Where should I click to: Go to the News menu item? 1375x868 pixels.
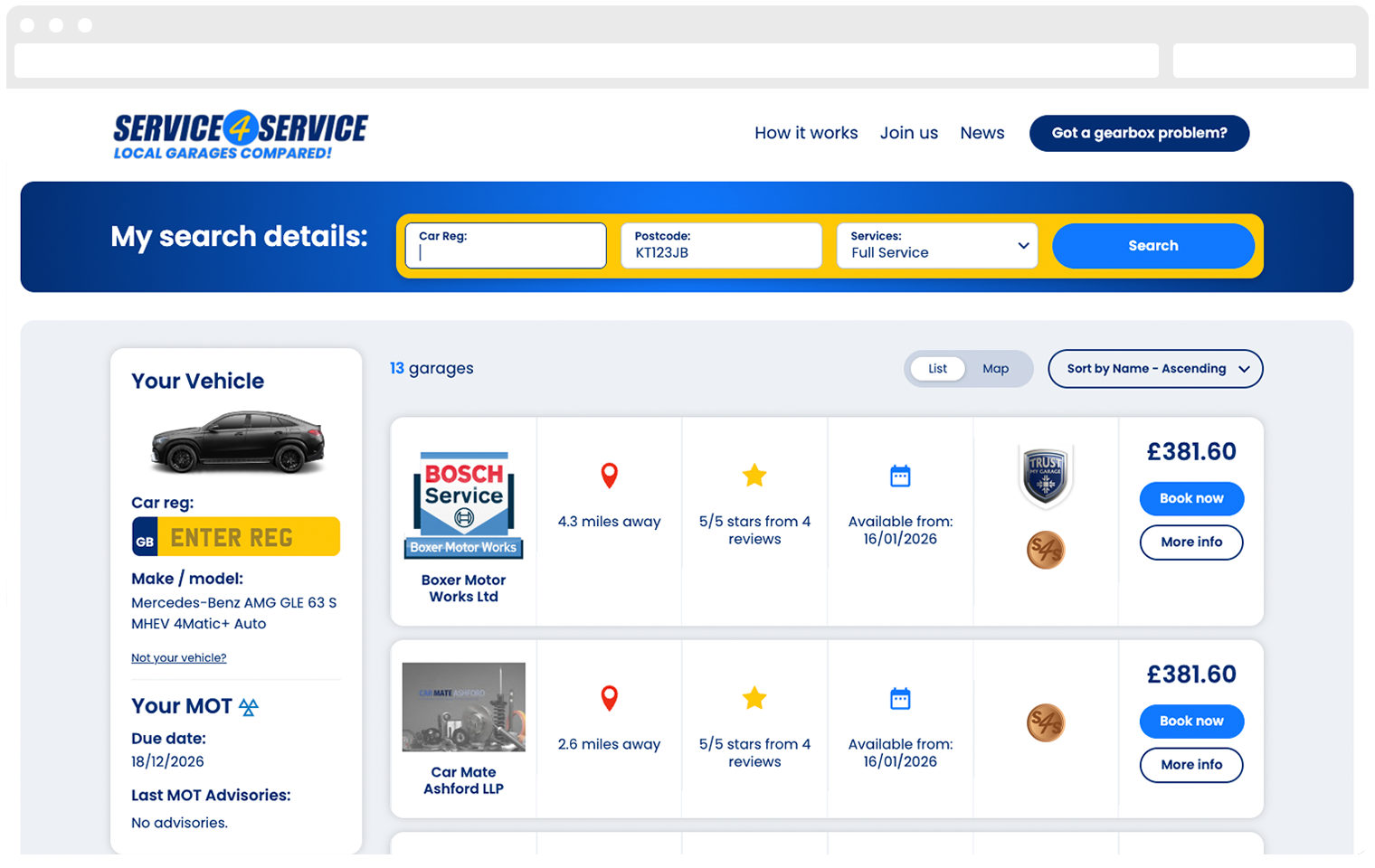click(x=981, y=133)
